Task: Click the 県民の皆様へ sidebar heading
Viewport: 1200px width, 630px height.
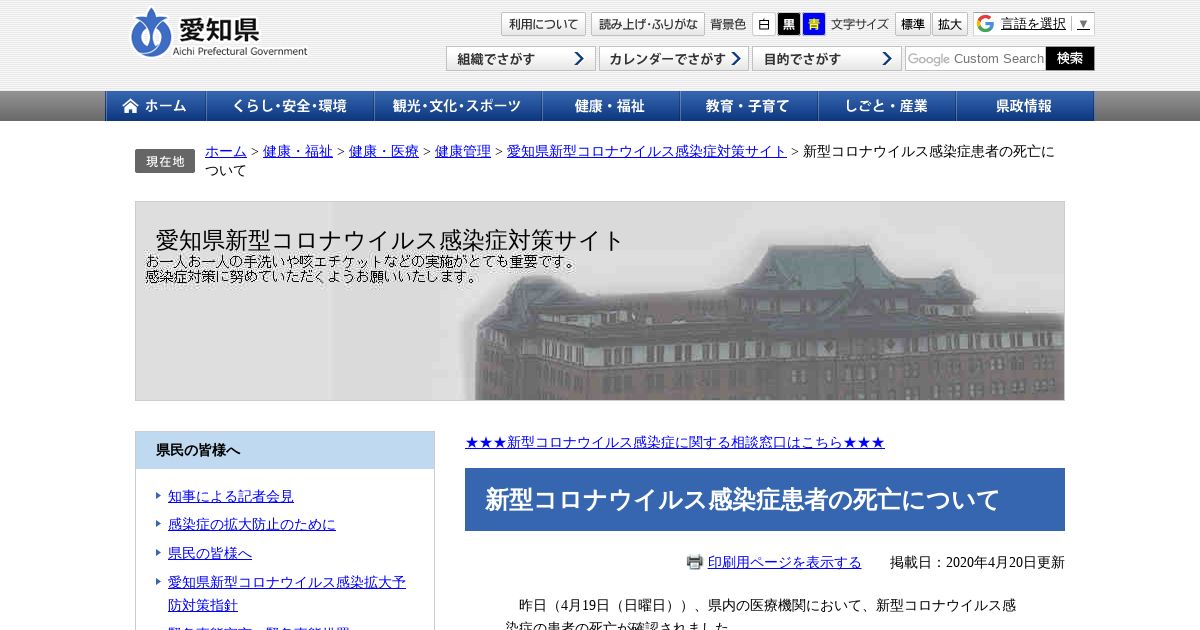Action: [x=285, y=450]
